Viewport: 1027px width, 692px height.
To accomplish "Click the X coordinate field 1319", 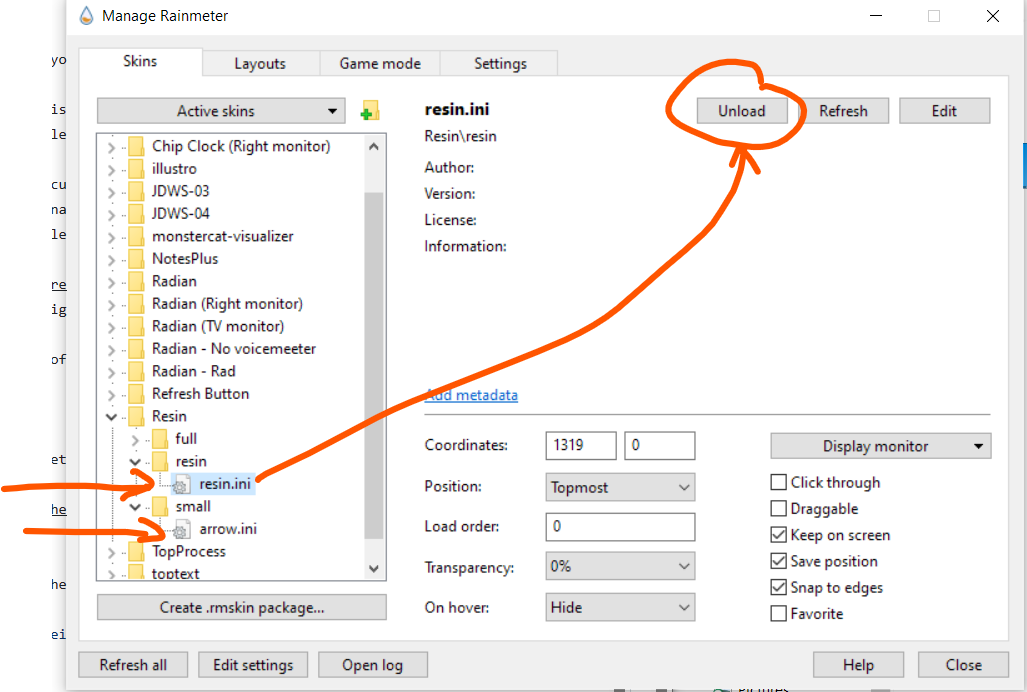I will [581, 446].
